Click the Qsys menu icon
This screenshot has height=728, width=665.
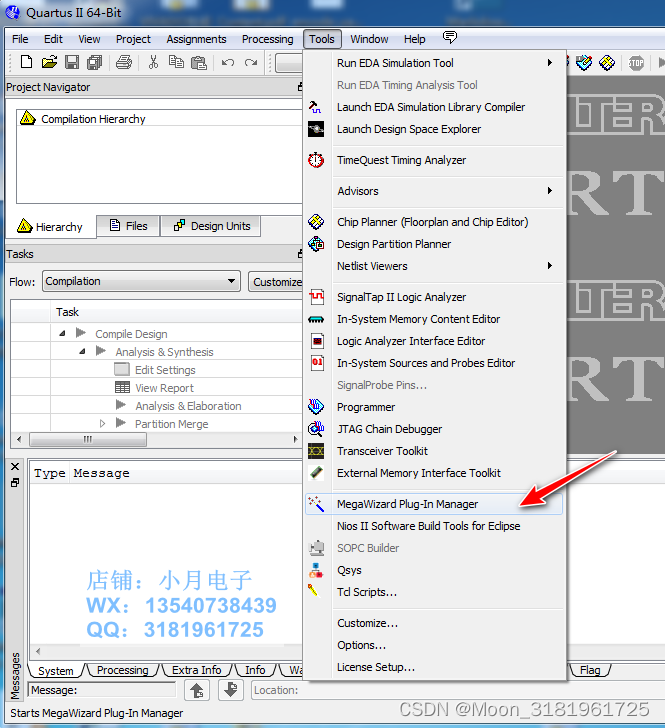click(x=316, y=570)
